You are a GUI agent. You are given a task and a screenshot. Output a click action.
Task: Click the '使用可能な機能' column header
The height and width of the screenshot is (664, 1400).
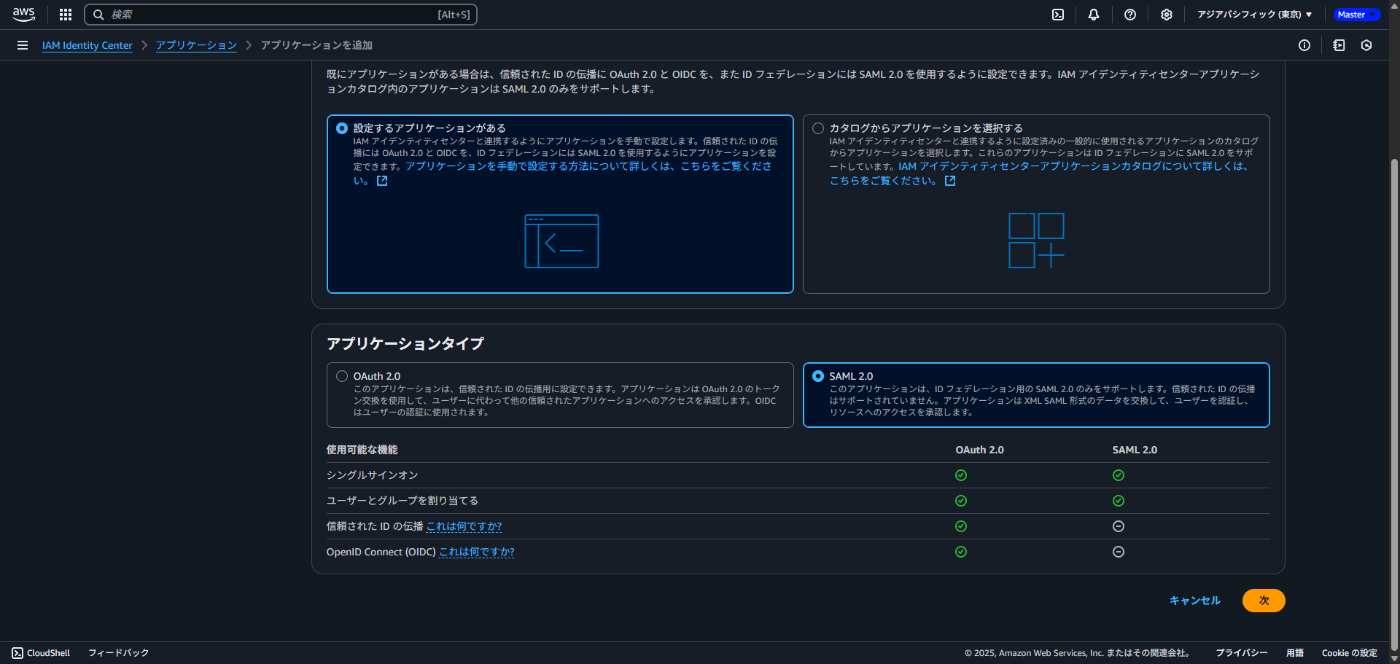(x=362, y=450)
